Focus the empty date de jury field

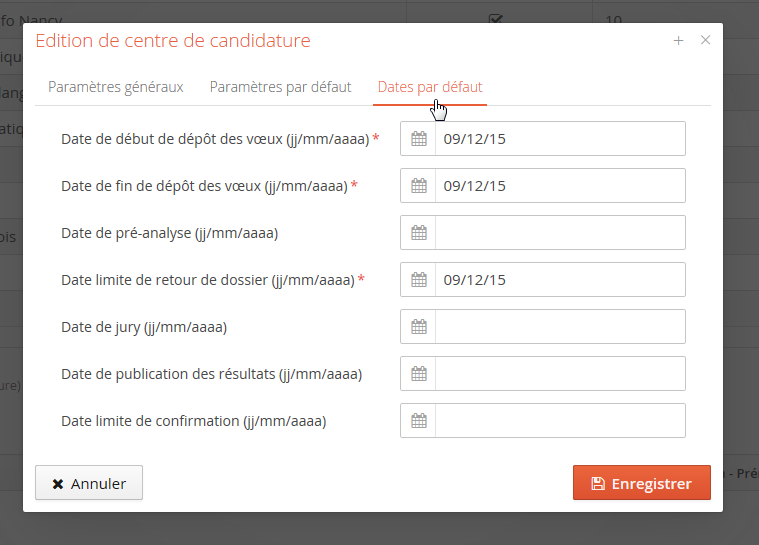(560, 327)
